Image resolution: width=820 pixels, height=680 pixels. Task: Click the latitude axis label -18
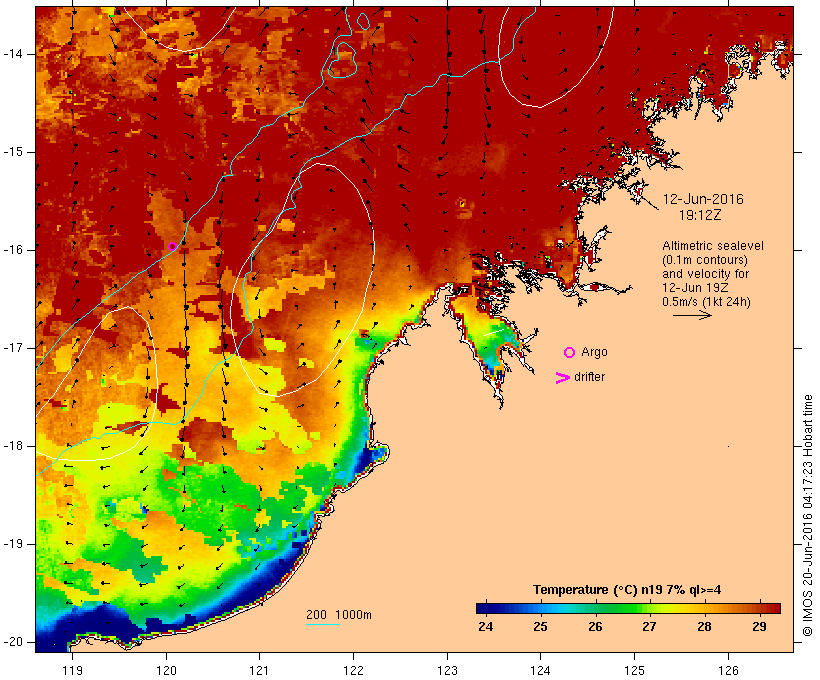point(13,446)
